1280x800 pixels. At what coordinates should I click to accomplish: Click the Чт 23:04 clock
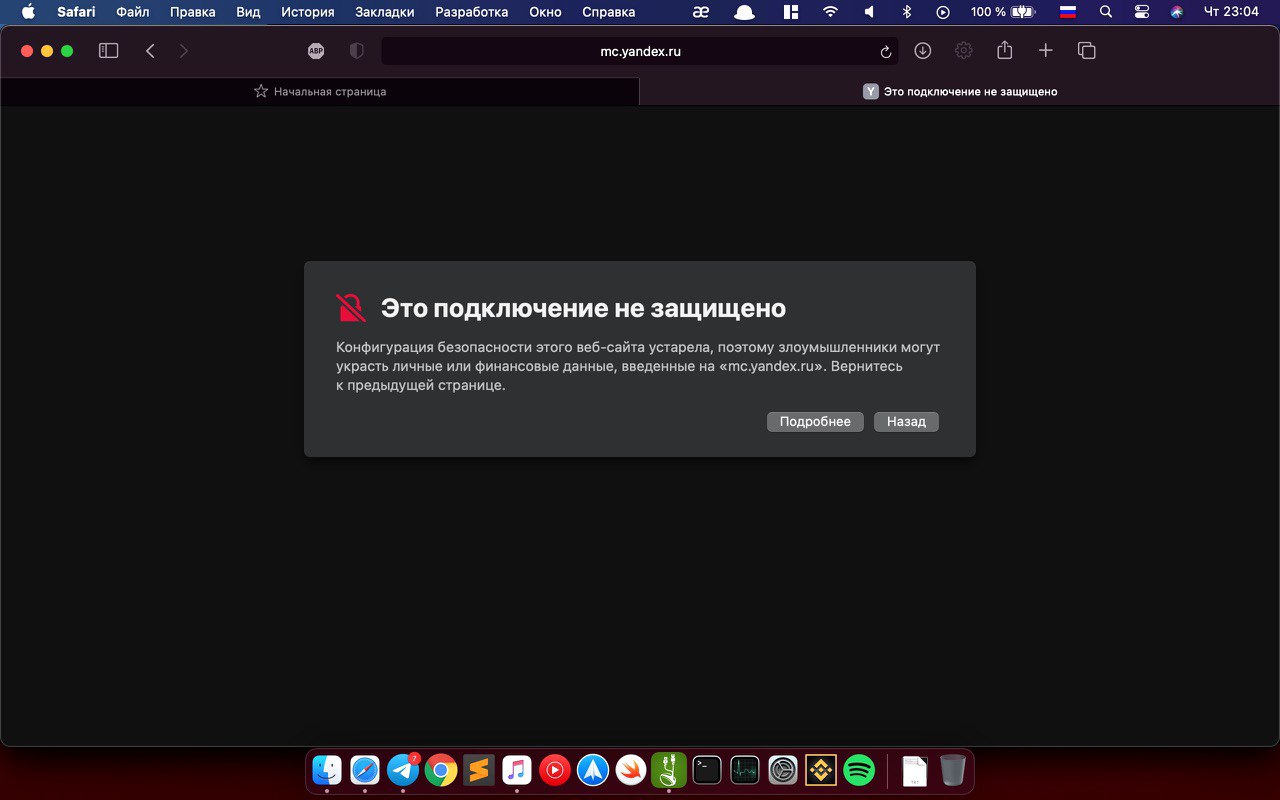[x=1231, y=12]
